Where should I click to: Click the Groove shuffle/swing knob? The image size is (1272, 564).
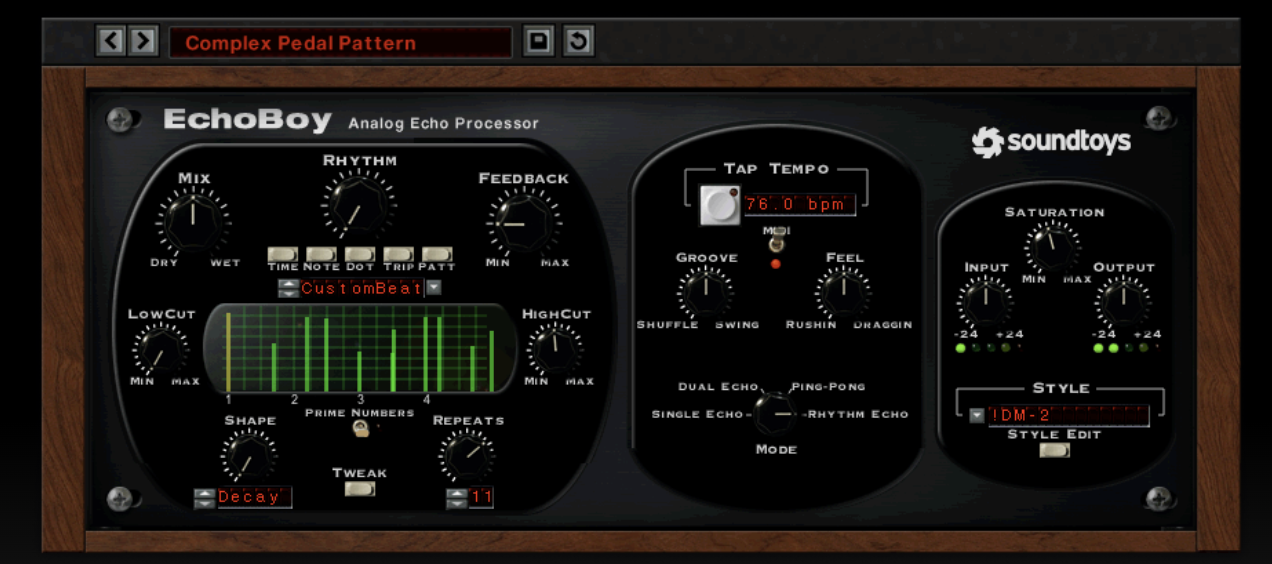[x=705, y=292]
